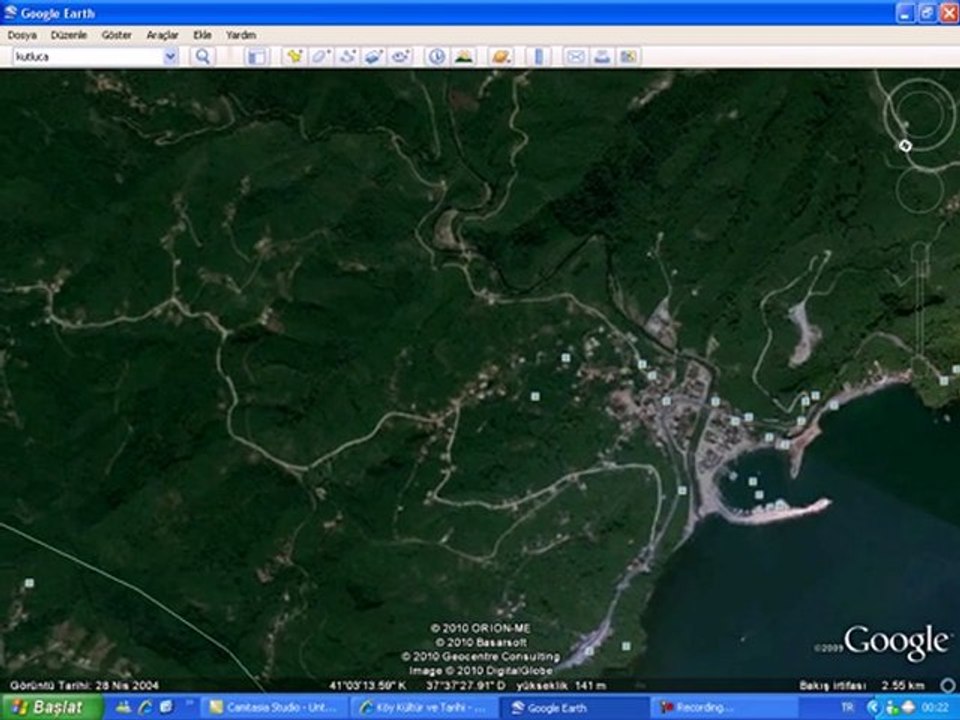Click the top of the zoom slider
This screenshot has width=960, height=720.
920,251
